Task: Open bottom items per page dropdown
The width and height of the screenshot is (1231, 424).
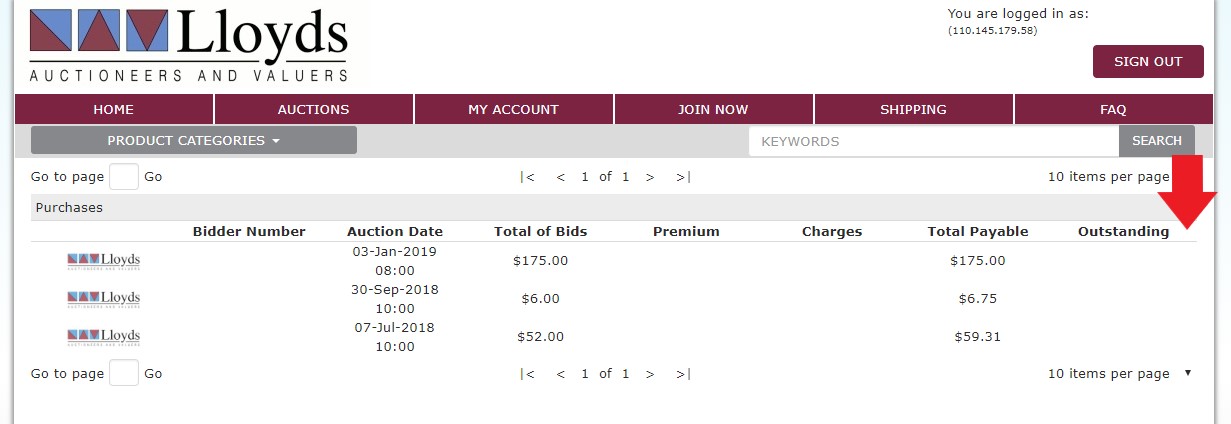Action: click(1119, 374)
